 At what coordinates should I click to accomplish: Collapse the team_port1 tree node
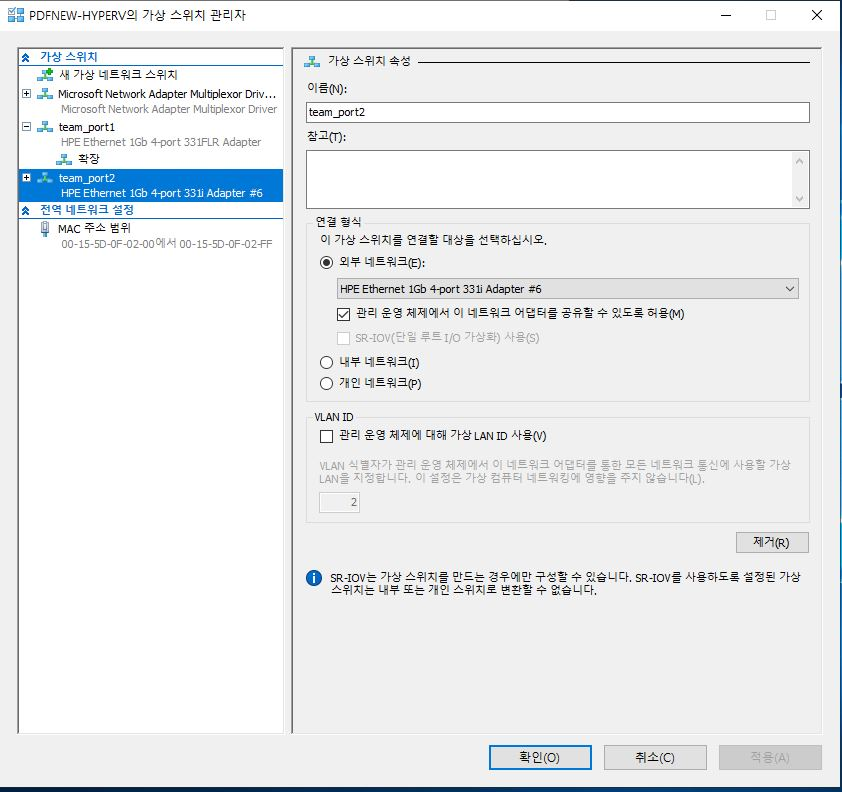[26, 127]
